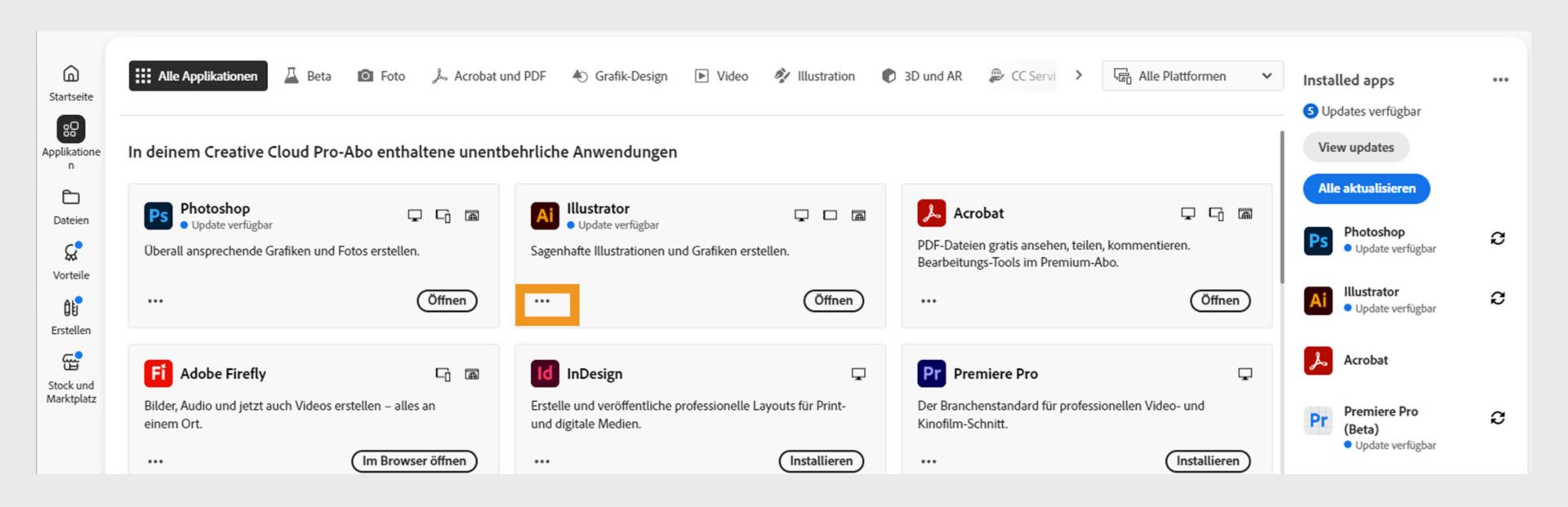Screen dimensions: 1568x507
Task: Update Premiere Pro (Beta) via refresh icon
Action: (1497, 418)
